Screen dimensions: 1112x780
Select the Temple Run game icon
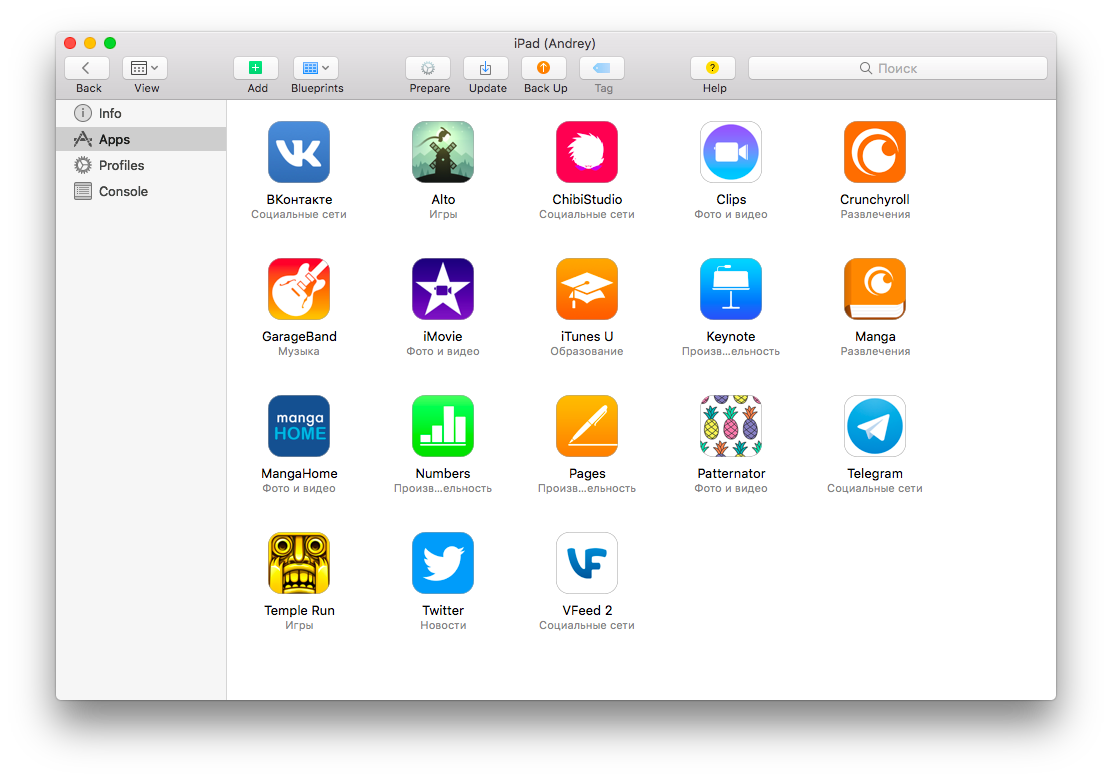click(x=299, y=563)
